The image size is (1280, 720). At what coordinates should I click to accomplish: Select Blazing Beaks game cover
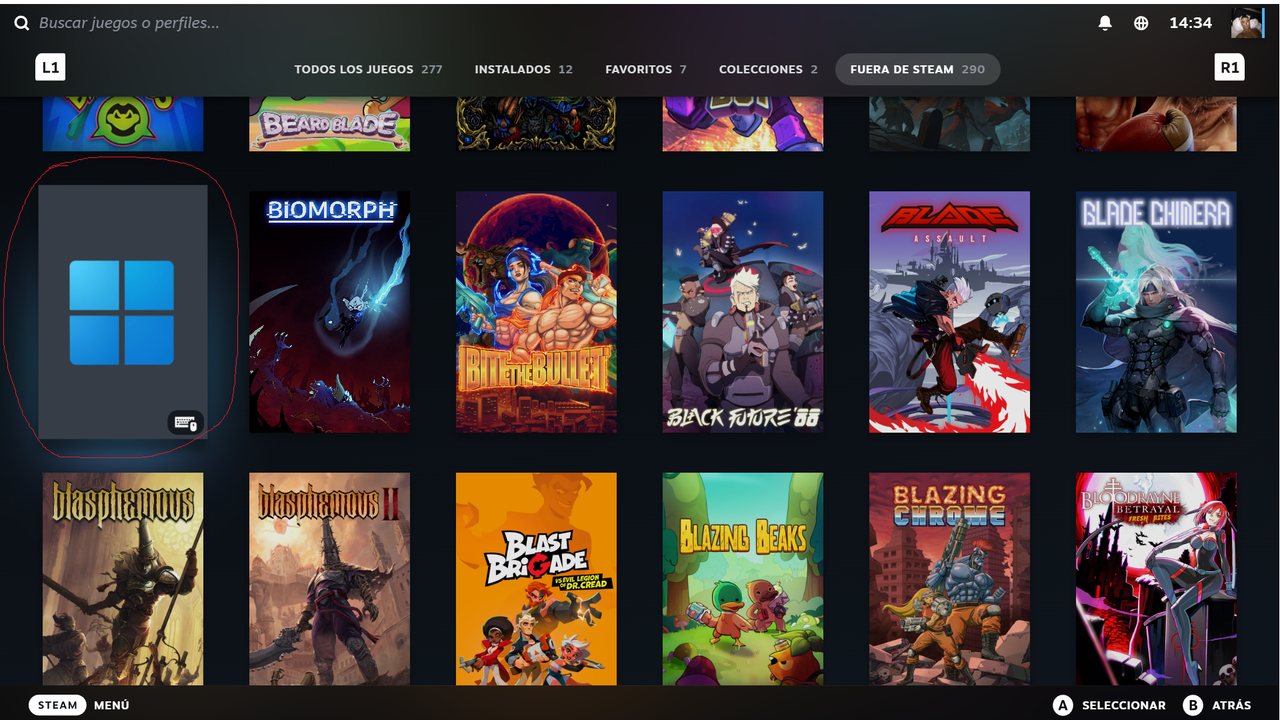point(743,579)
